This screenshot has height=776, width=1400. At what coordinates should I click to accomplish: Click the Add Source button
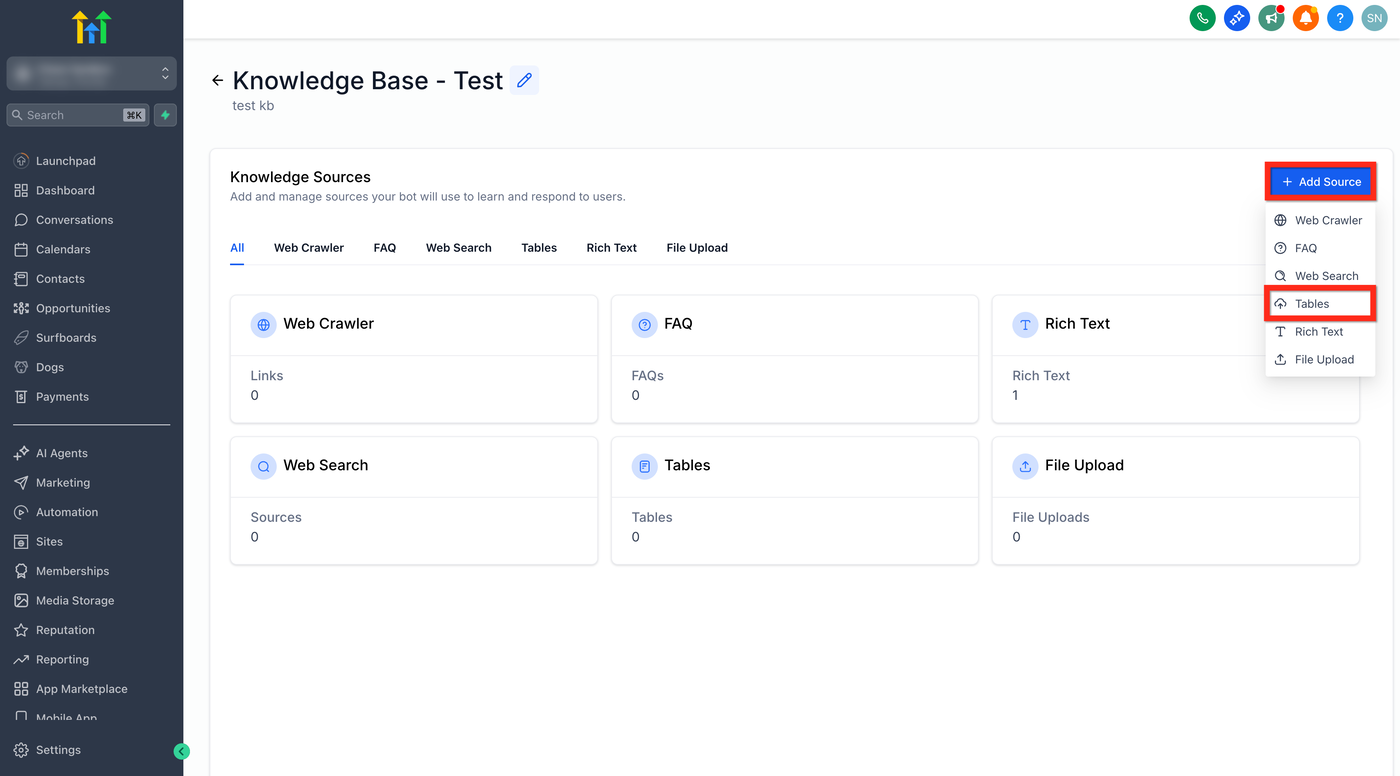pyautogui.click(x=1321, y=182)
